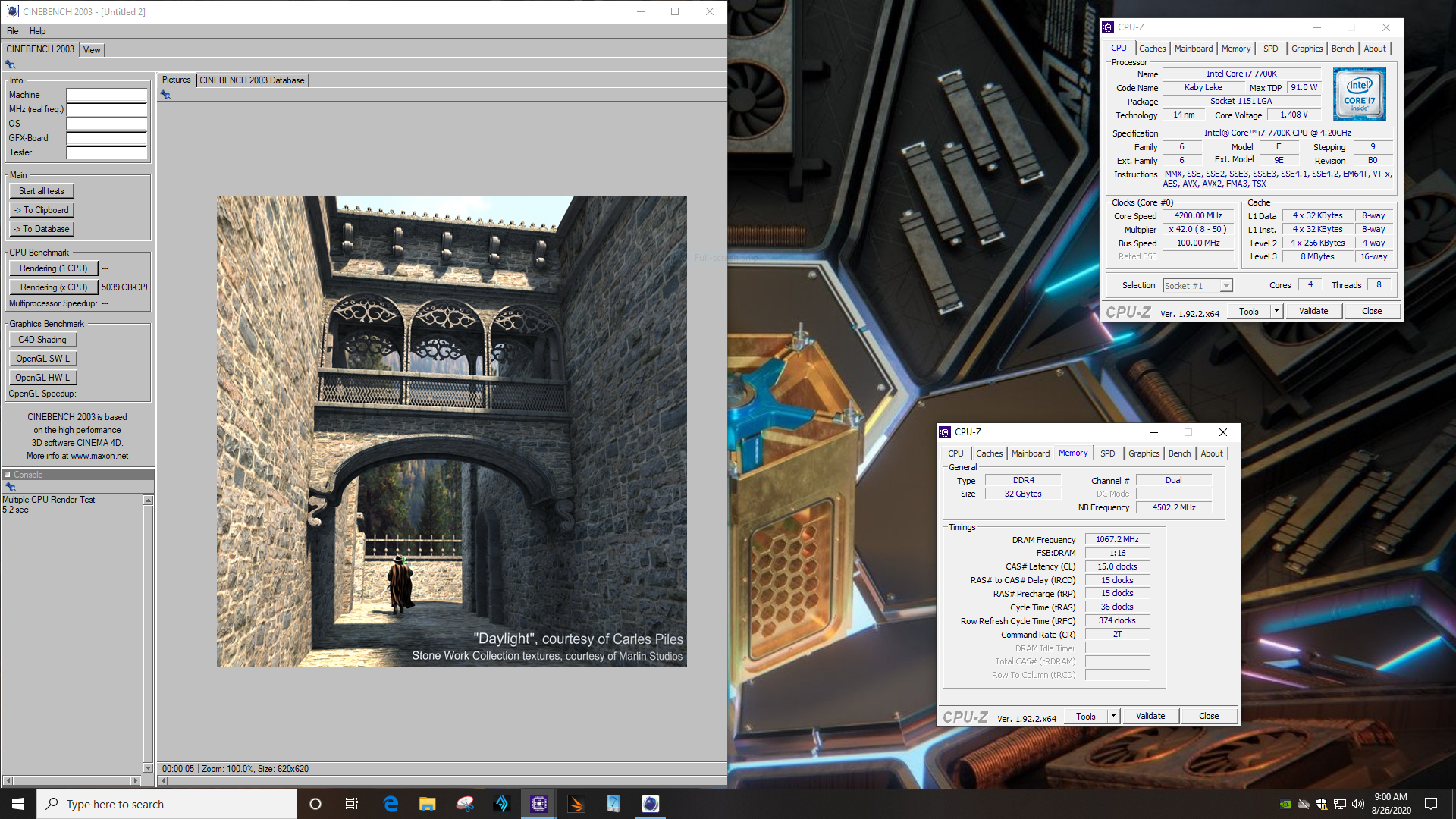
Task: Expand the Tools dropdown arrow in the upper CPU-Z window
Action: point(1276,311)
